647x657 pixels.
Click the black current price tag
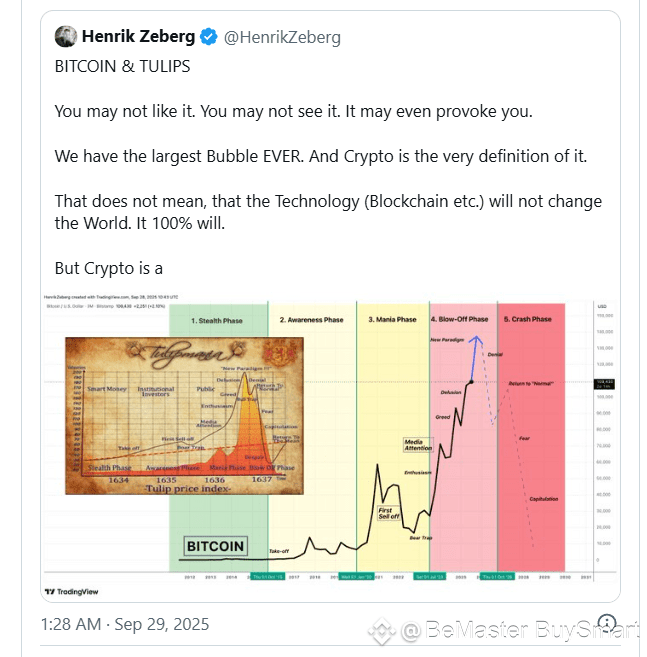pyautogui.click(x=604, y=383)
